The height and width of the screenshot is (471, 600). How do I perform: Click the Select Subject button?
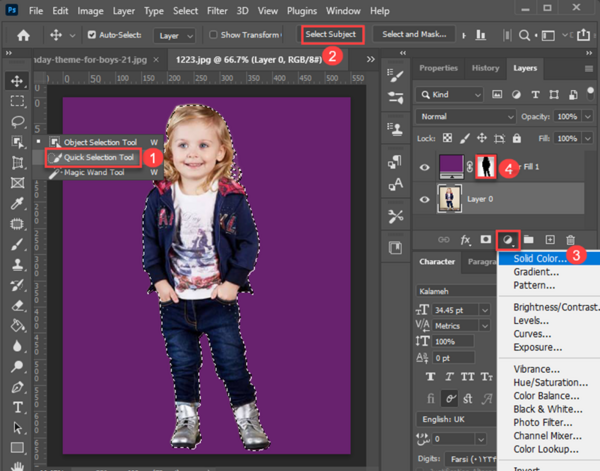(333, 34)
